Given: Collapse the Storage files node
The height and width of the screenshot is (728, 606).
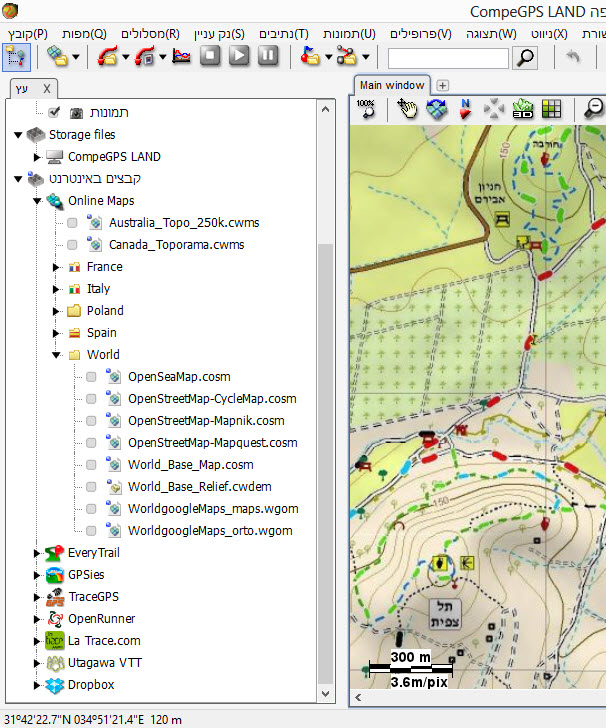Looking at the screenshot, I should click(18, 135).
